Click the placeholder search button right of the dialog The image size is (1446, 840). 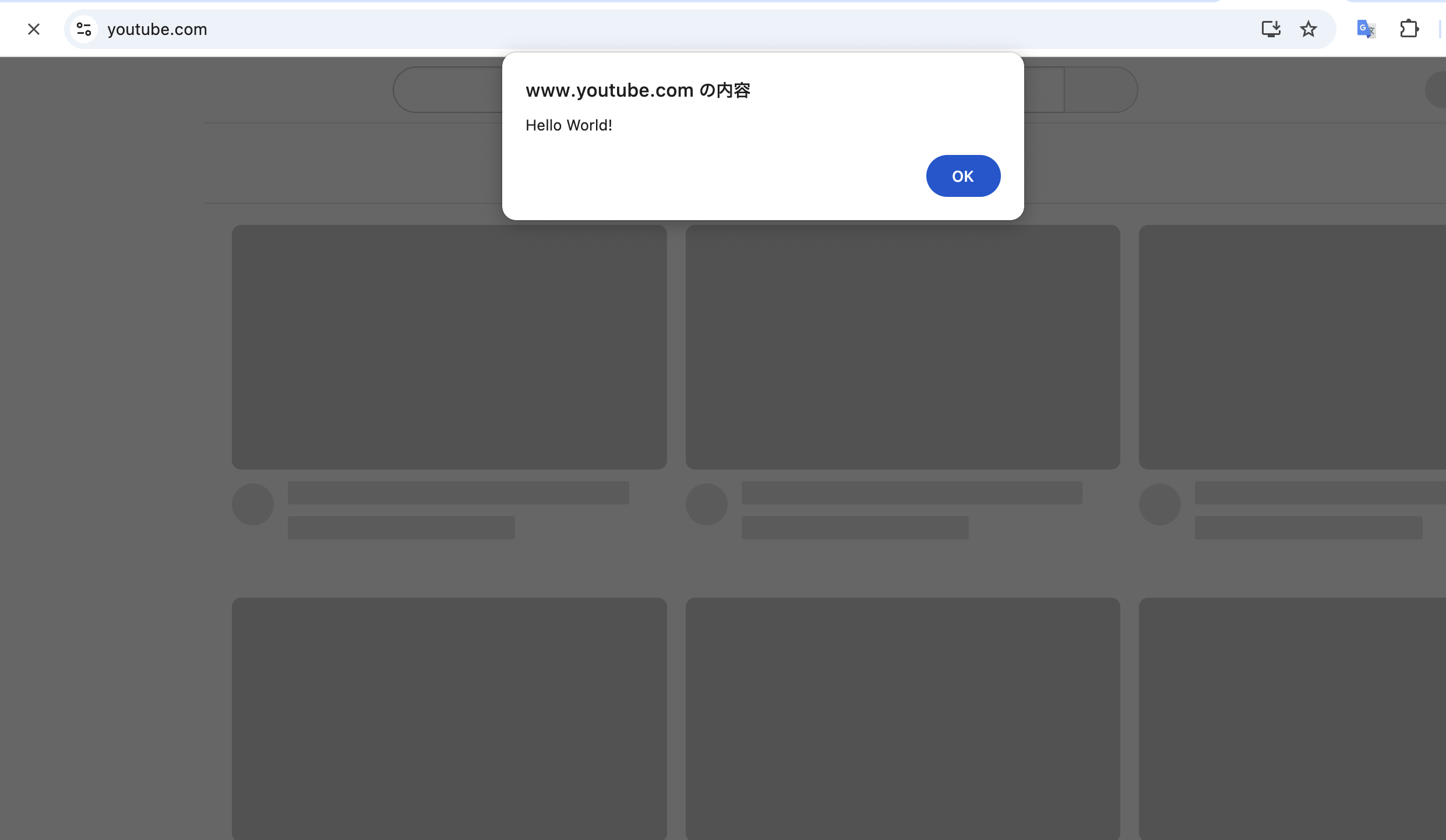pos(1100,90)
